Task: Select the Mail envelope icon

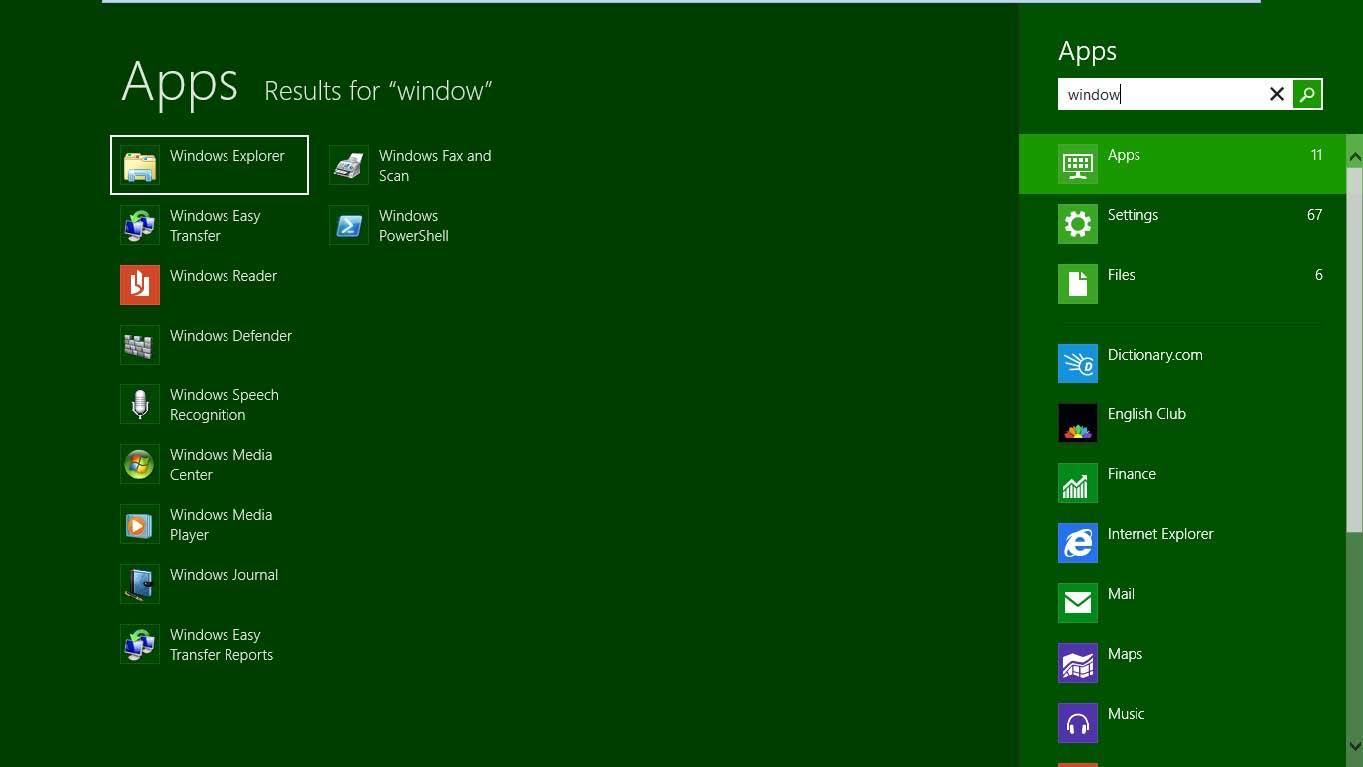Action: 1078,603
